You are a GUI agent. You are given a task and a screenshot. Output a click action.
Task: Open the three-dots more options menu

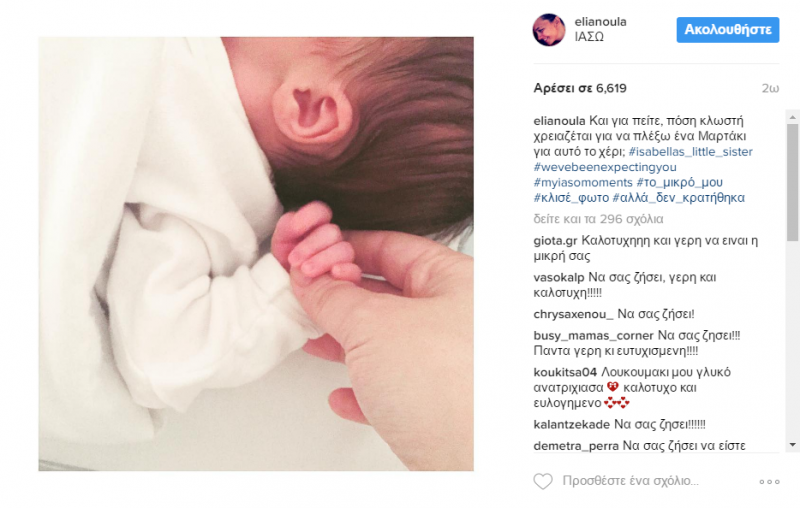(x=769, y=481)
